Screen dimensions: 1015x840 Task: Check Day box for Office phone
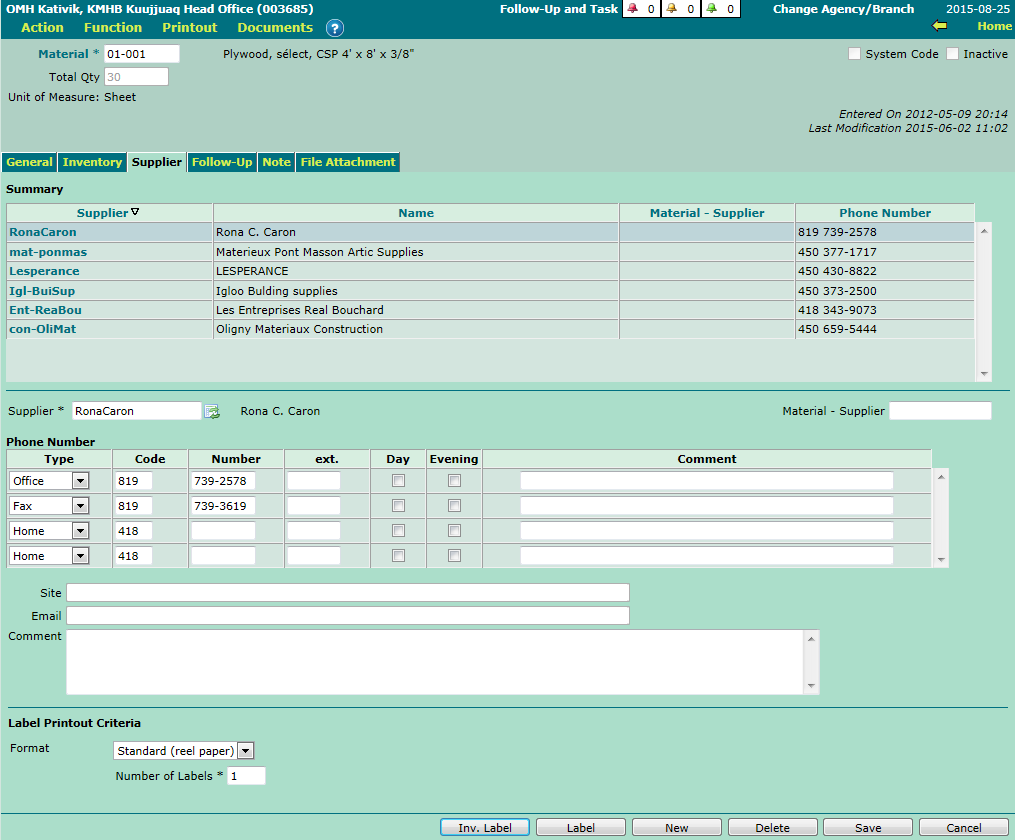pos(398,481)
